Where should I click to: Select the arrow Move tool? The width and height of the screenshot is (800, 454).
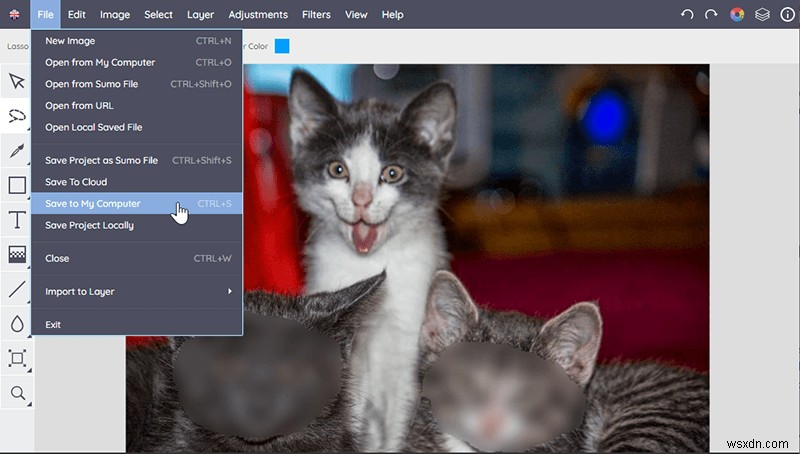(x=17, y=81)
